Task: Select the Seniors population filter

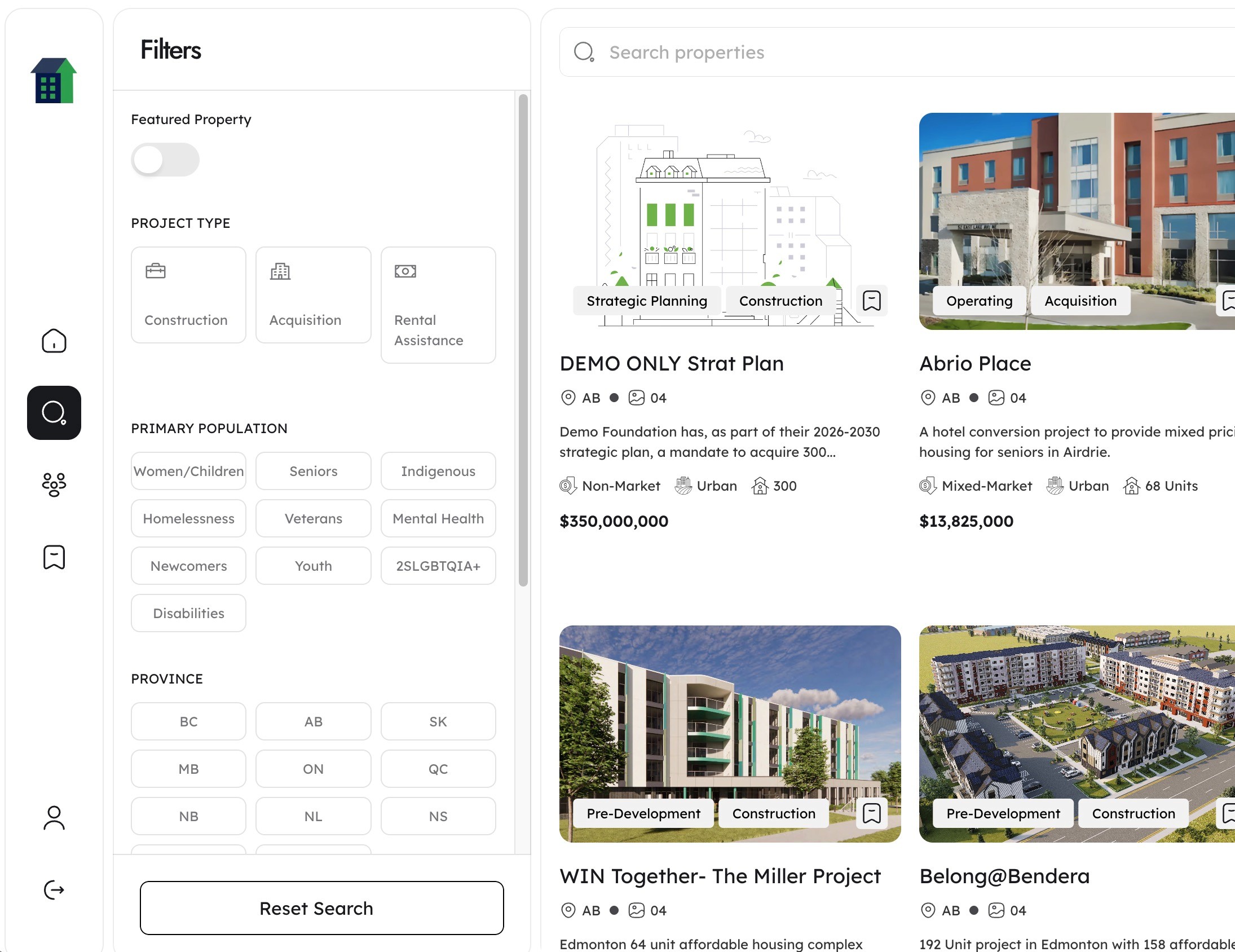Action: coord(314,470)
